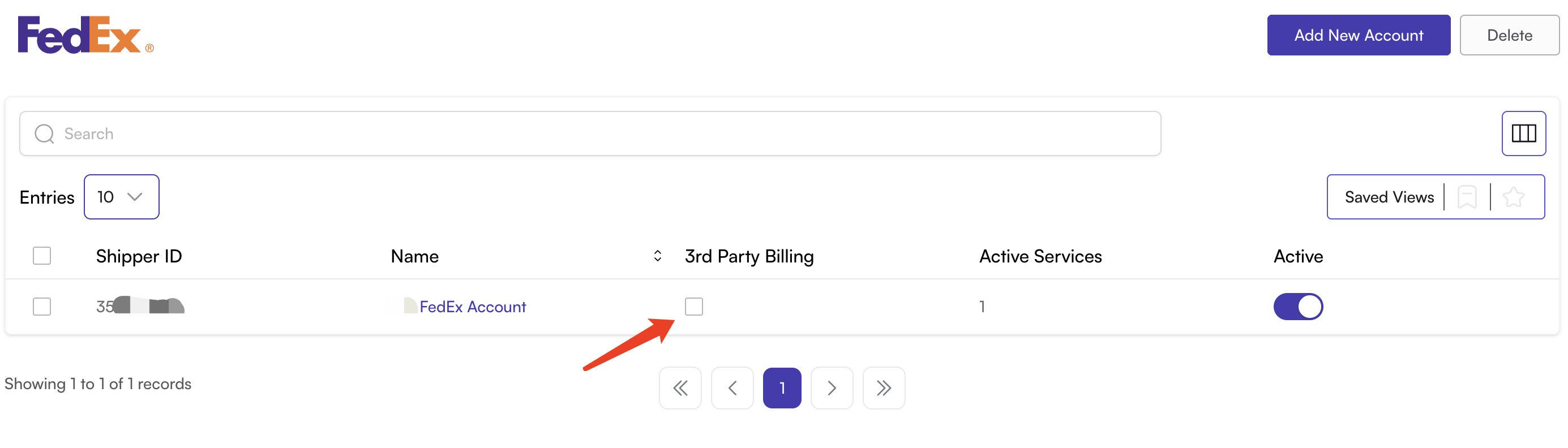Sort by the Name column arrows

(x=657, y=256)
